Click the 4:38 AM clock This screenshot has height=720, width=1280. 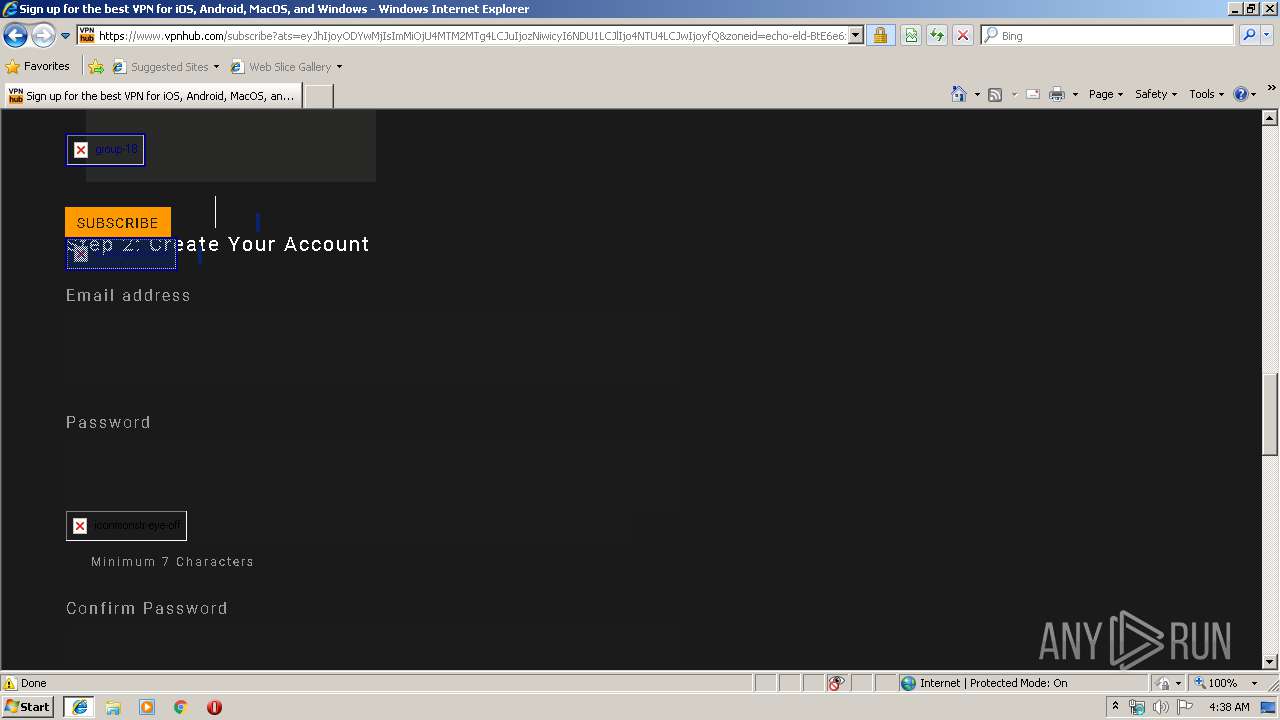pyautogui.click(x=1229, y=707)
